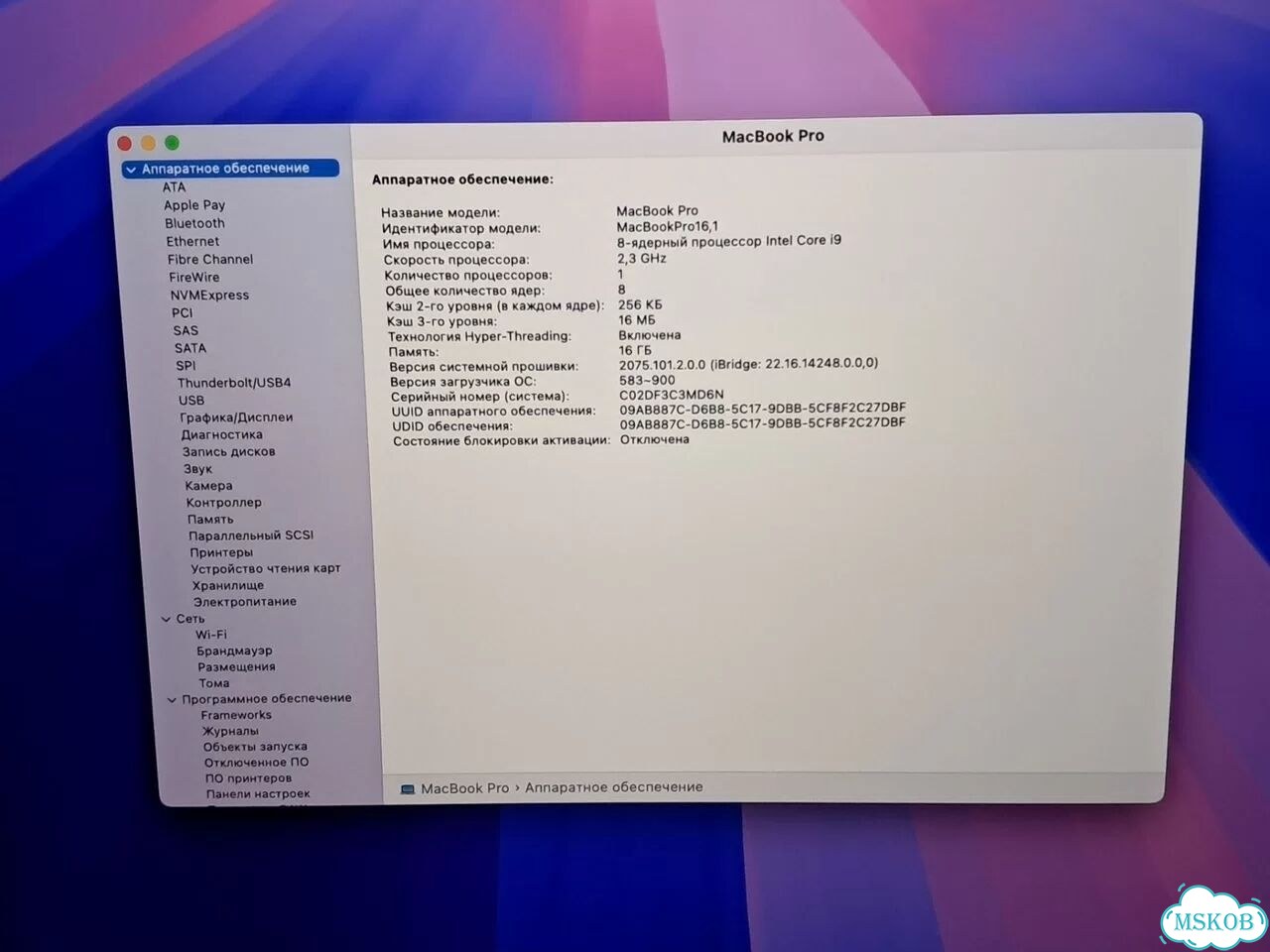Screen dimensions: 1270x952
Task: Show PCI device information
Action: [182, 312]
